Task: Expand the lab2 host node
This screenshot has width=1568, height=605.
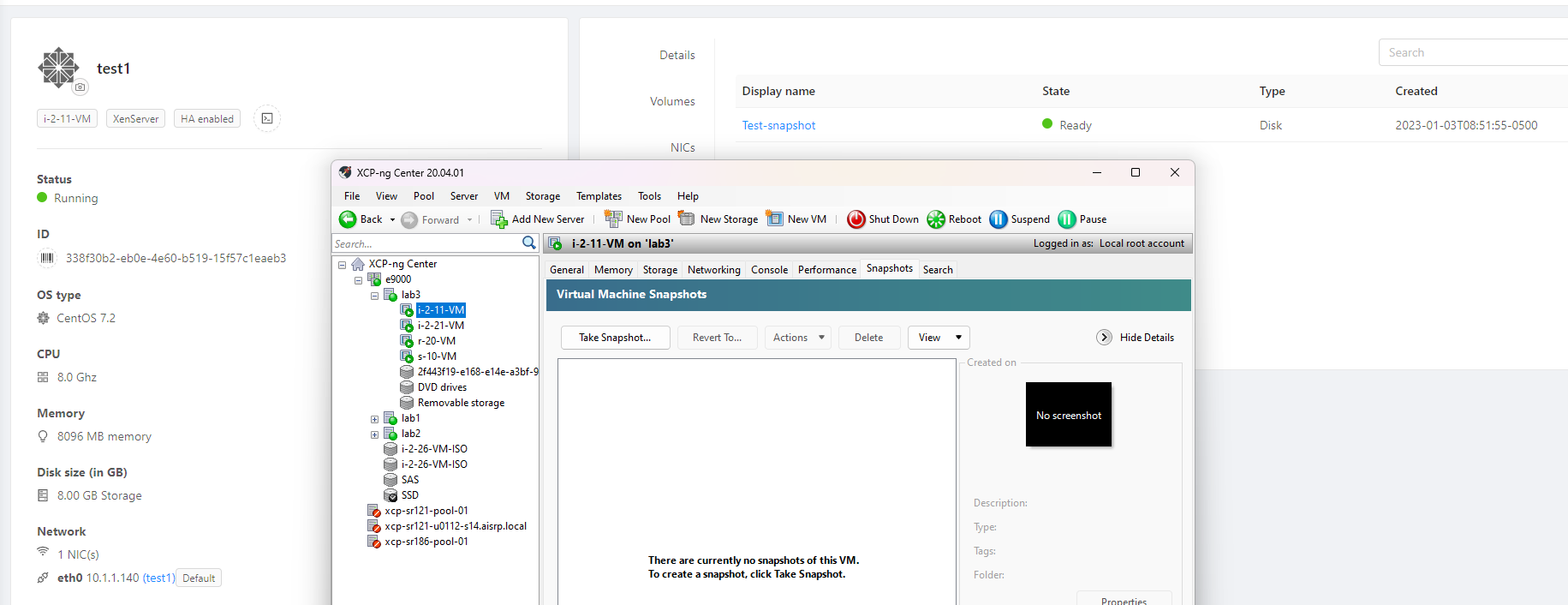Action: pos(374,434)
